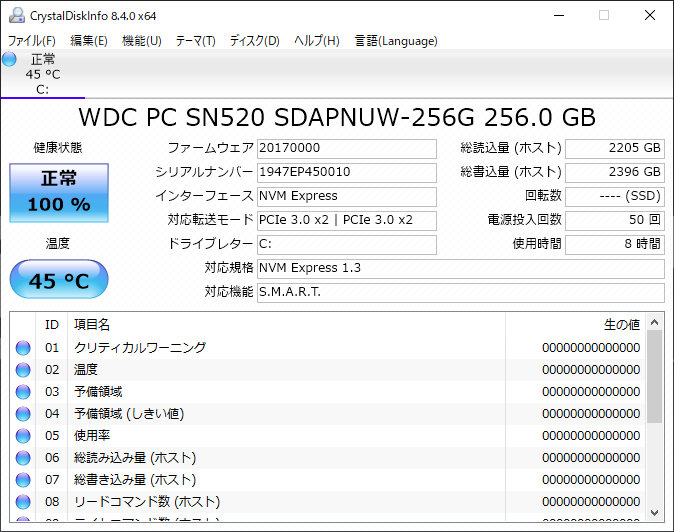Click the 正常 100 % health status button
Image resolution: width=674 pixels, height=532 pixels.
(59, 193)
